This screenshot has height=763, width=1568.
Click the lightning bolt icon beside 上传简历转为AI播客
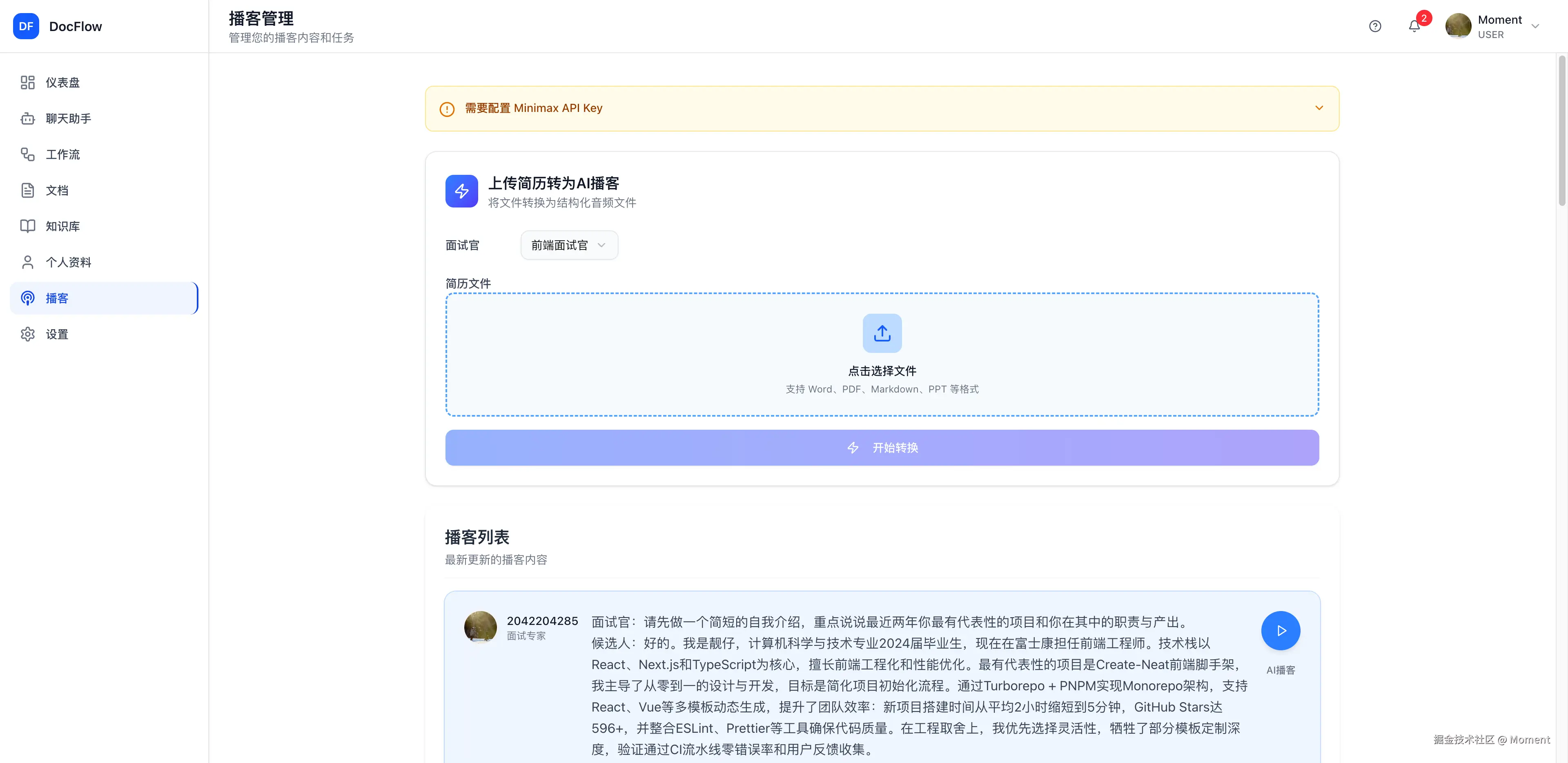point(461,191)
